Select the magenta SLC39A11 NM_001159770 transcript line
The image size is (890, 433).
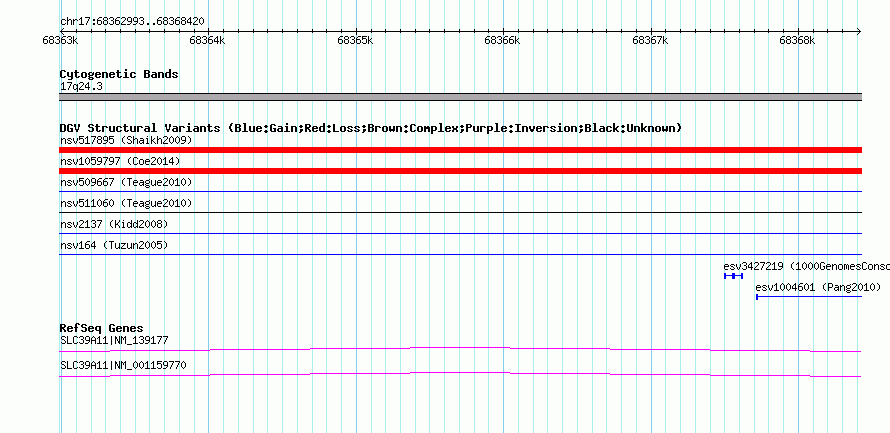[x=460, y=375]
